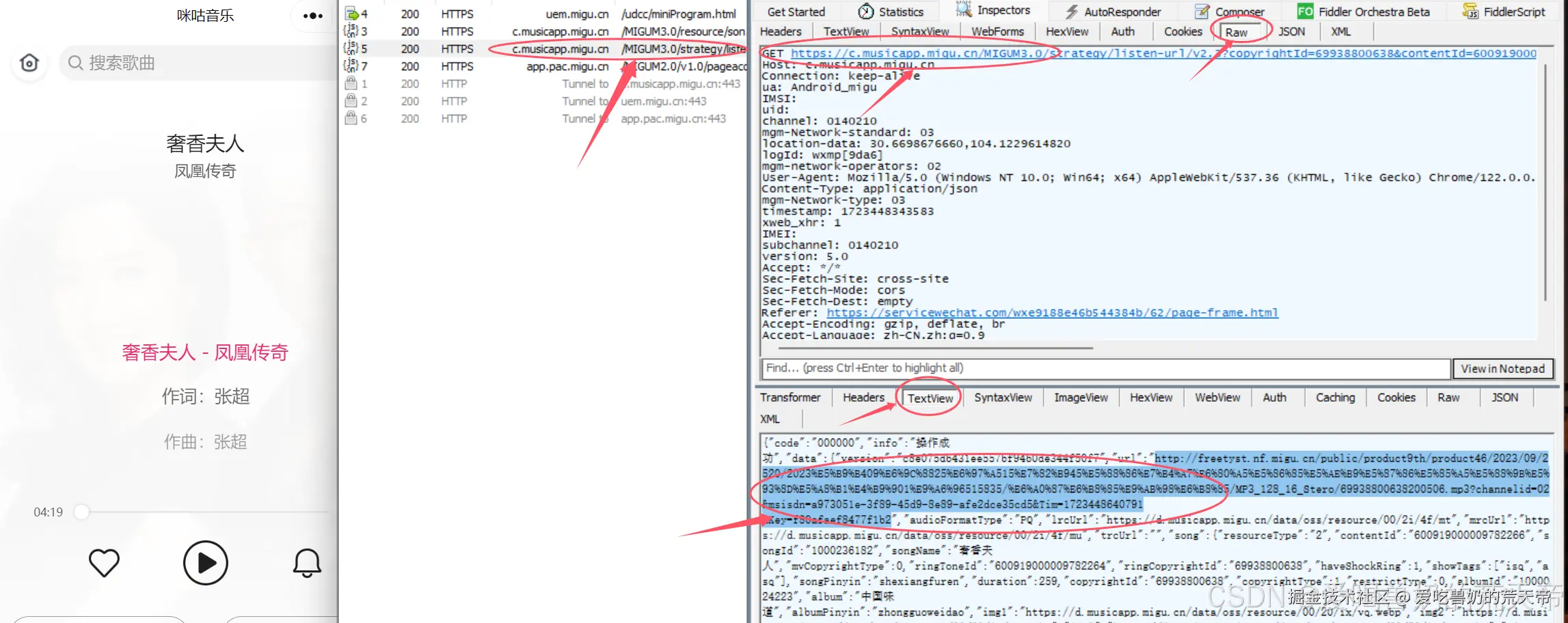Open response XML tab

click(x=770, y=419)
